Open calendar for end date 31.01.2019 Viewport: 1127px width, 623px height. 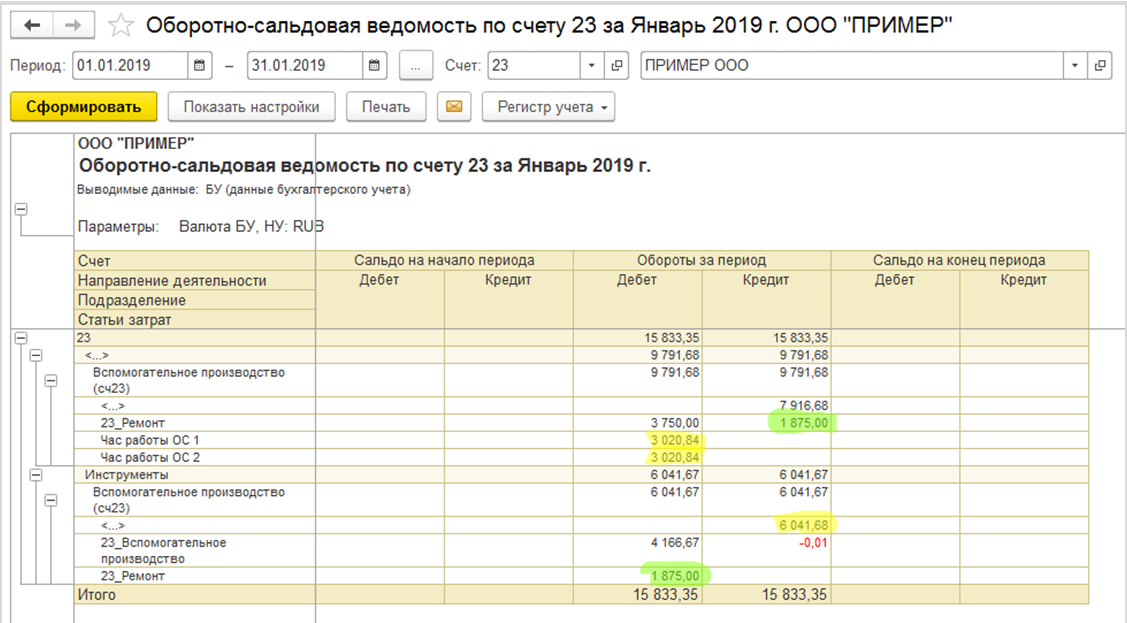click(374, 66)
